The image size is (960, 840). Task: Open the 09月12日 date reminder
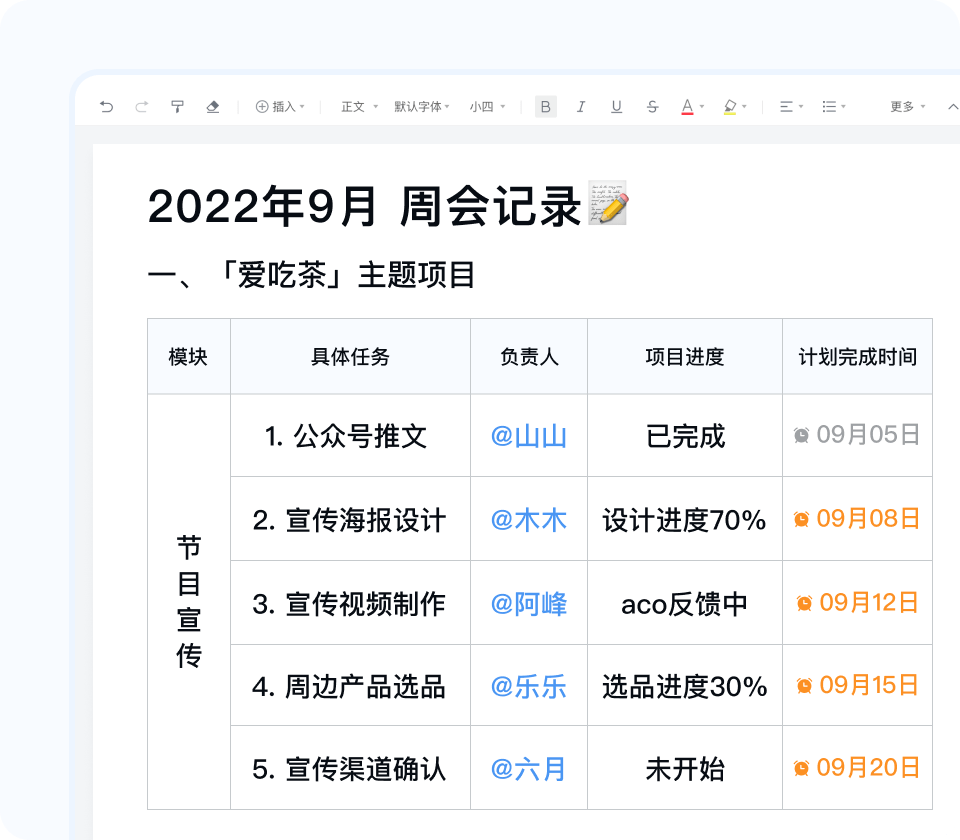(869, 602)
